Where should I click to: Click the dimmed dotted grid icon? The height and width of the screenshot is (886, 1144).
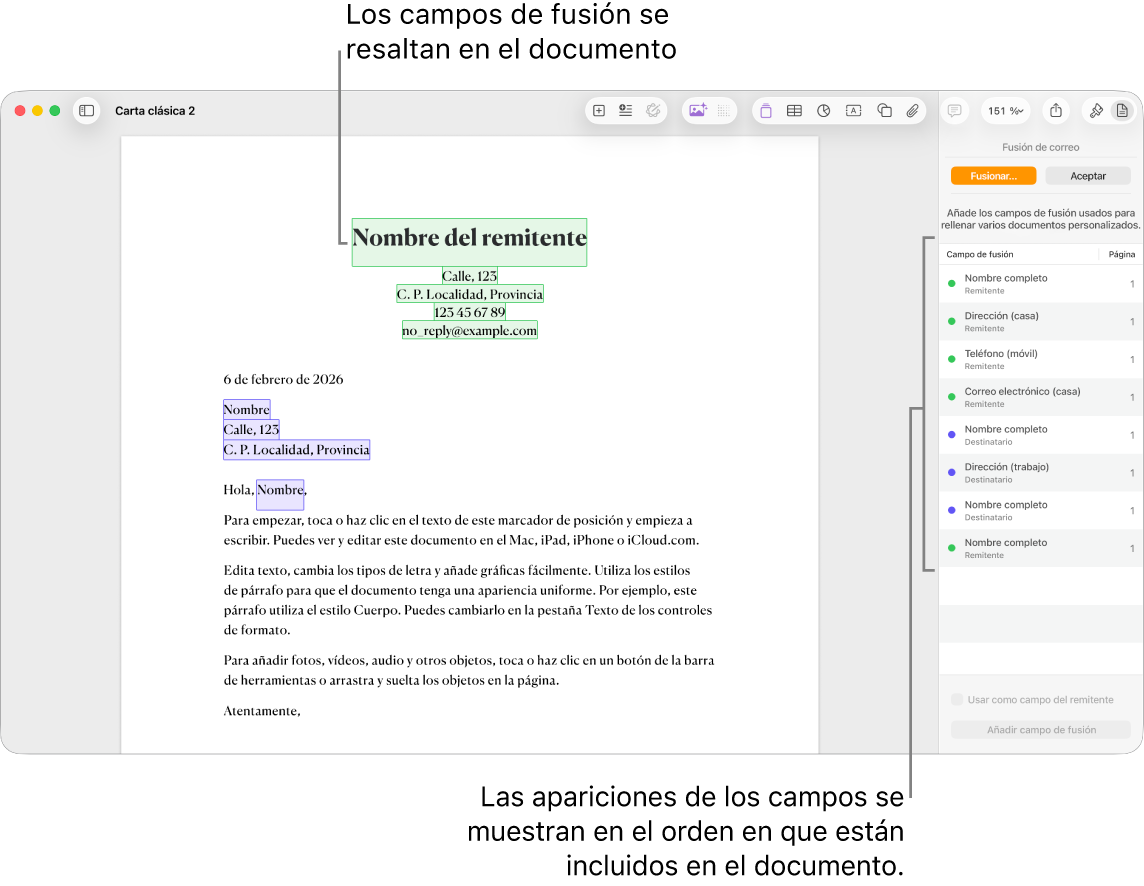pos(724,111)
